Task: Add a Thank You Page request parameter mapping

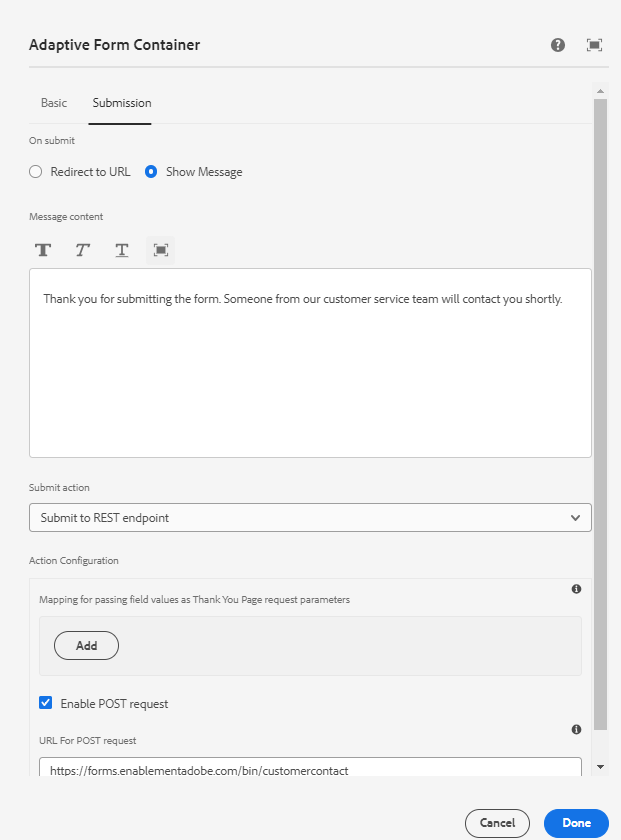Action: (85, 645)
